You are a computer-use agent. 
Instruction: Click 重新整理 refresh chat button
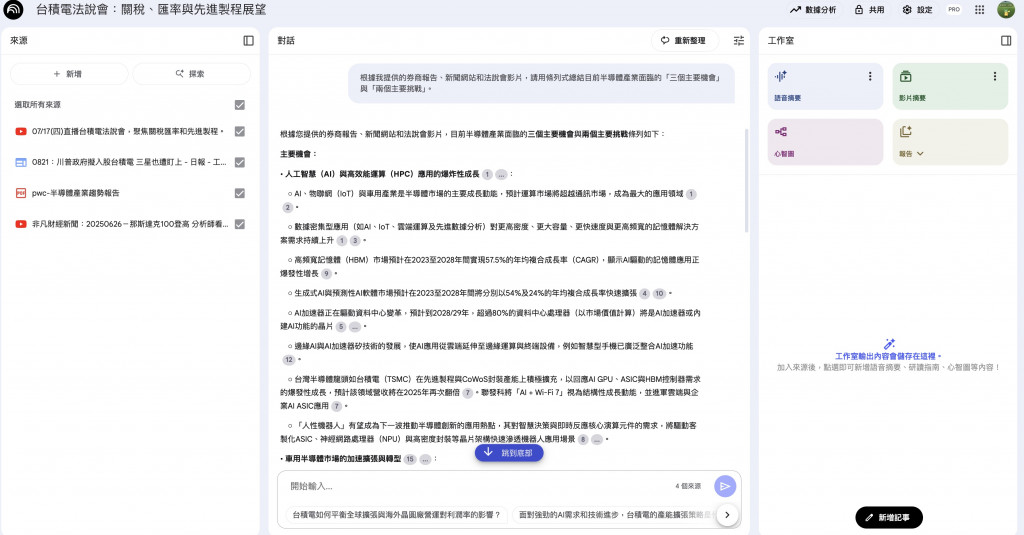pyautogui.click(x=684, y=41)
